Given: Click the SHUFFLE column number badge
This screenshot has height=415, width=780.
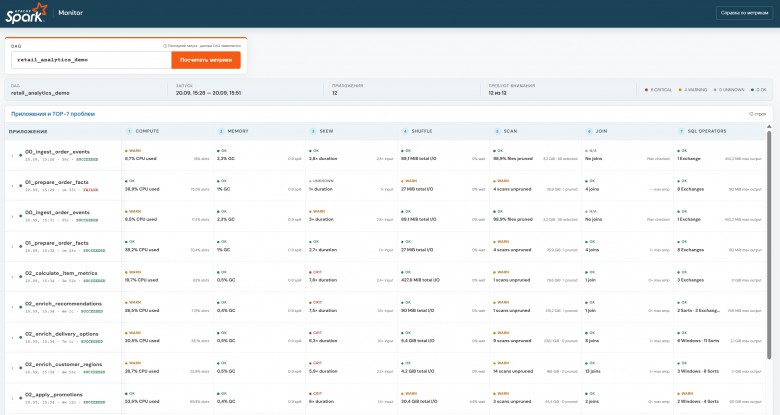Looking at the screenshot, I should pyautogui.click(x=405, y=131).
